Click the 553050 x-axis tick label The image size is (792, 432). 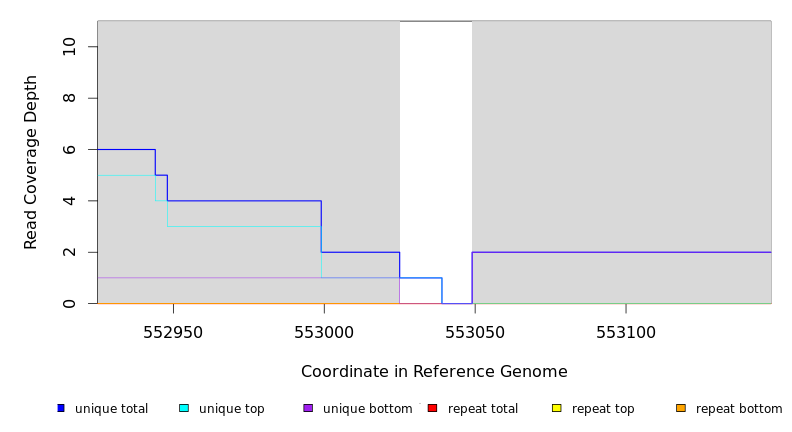[x=475, y=332]
